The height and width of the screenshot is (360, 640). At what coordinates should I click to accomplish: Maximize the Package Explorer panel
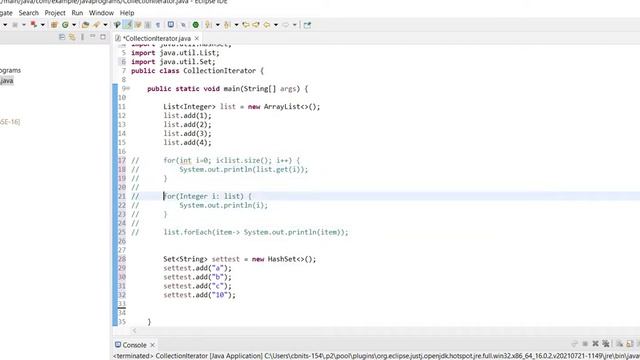[x=103, y=37]
